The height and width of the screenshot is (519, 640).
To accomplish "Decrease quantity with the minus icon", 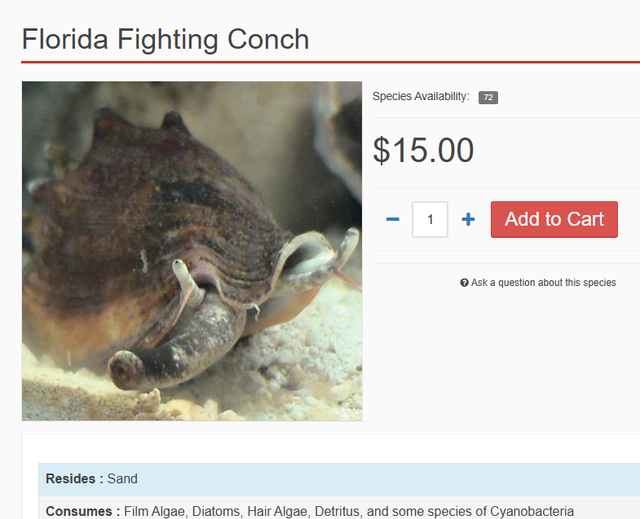I will [x=393, y=219].
